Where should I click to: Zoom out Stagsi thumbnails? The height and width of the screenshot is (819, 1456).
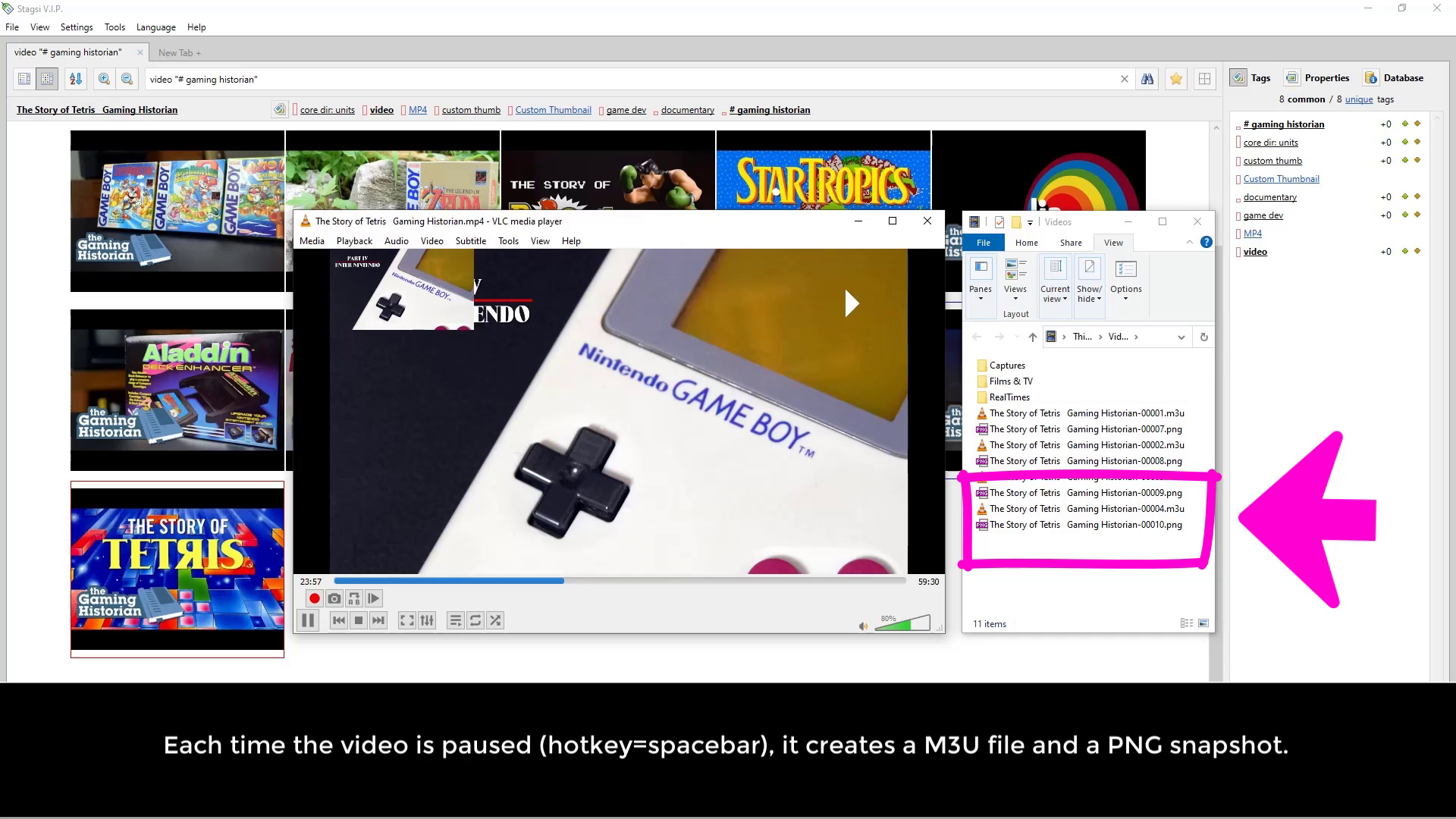pos(127,79)
